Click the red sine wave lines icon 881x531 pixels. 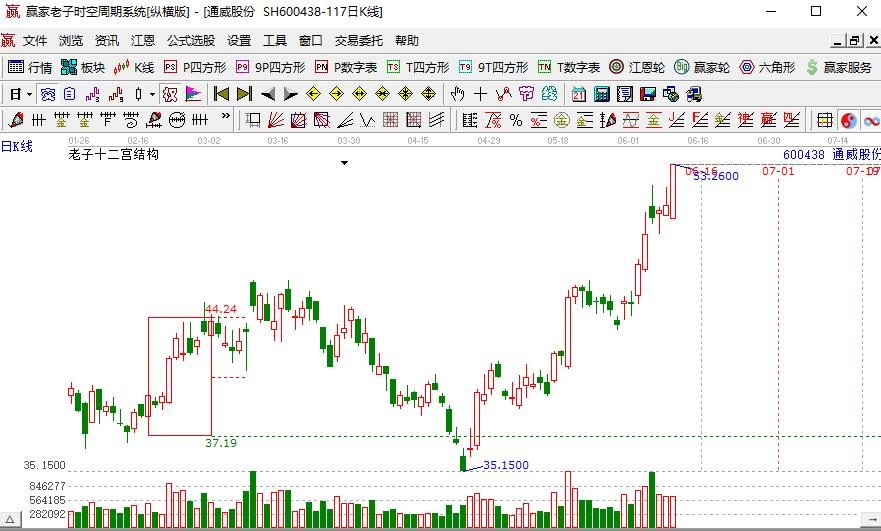(630, 120)
